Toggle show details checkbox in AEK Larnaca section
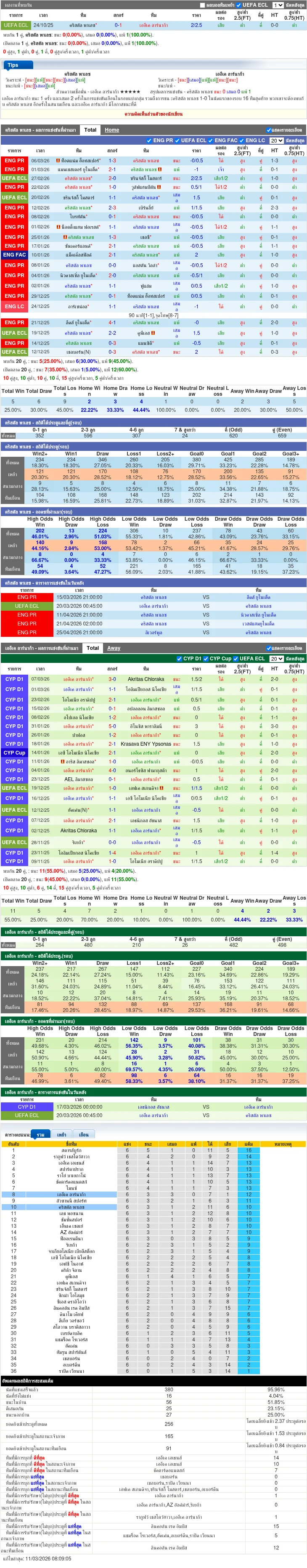Viewport: 307px width, 1568px height. coord(269,648)
